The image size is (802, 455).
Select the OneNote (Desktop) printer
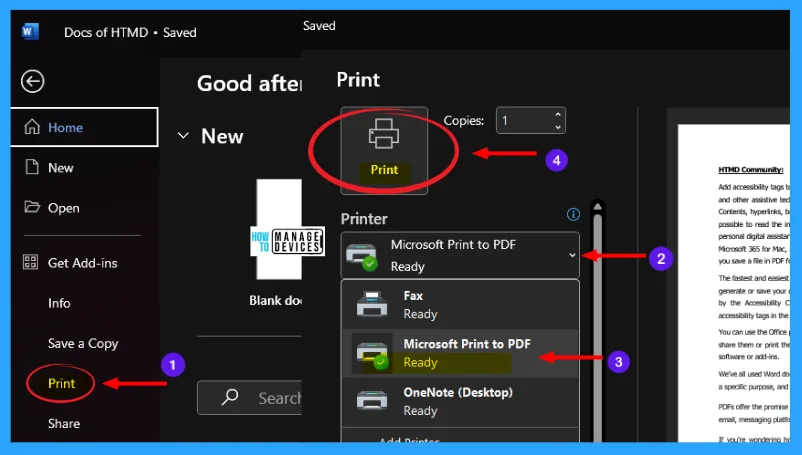coord(460,402)
